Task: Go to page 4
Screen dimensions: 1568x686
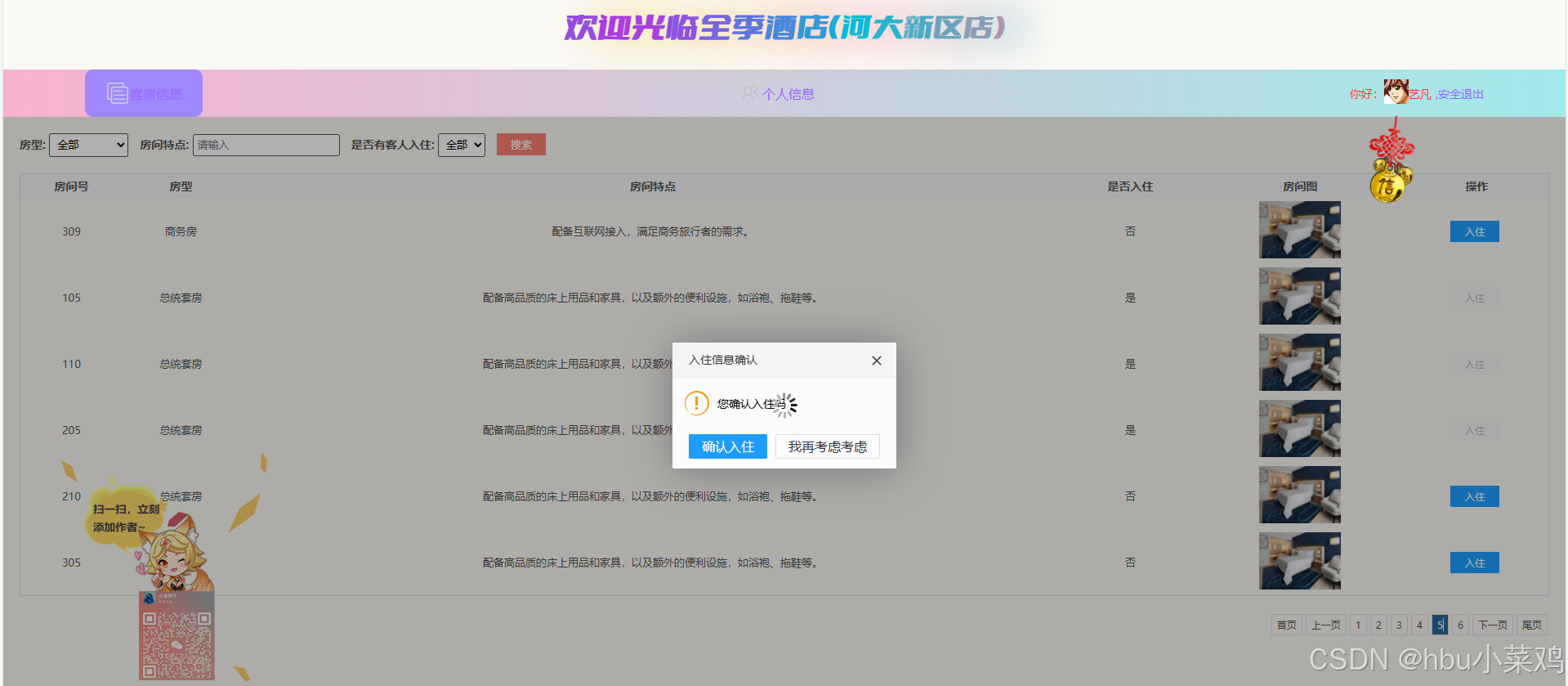Action: point(1419,625)
